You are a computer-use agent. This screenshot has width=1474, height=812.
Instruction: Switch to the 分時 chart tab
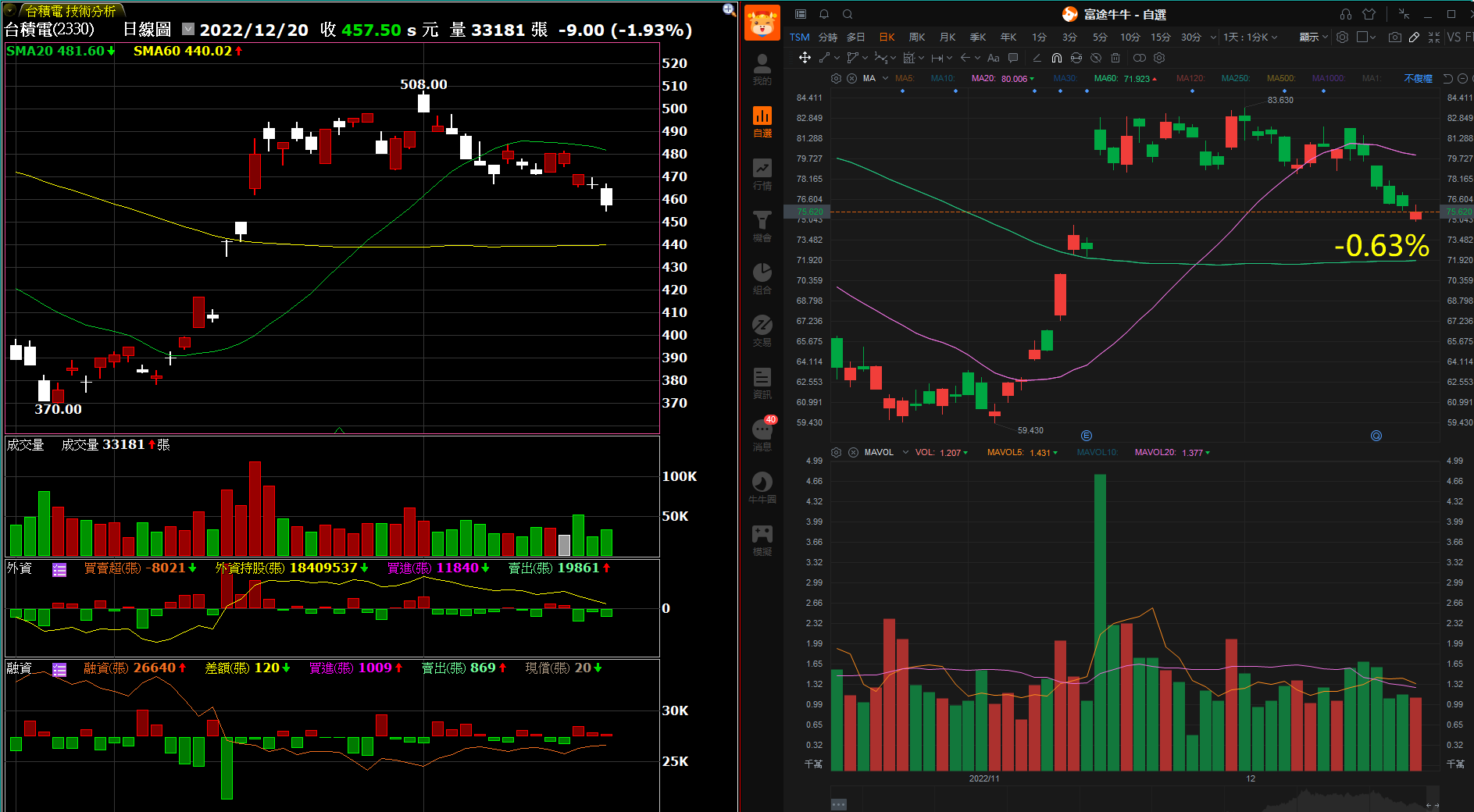click(x=828, y=37)
